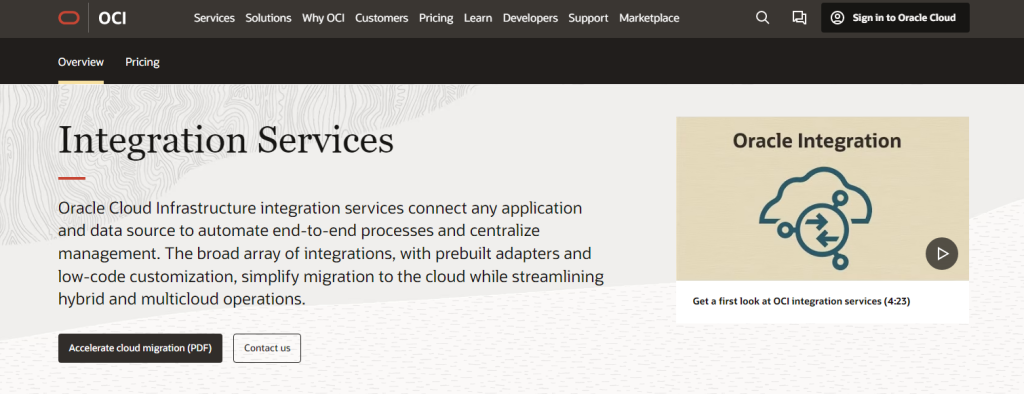1024x394 pixels.
Task: Select the Overview tab
Action: (x=81, y=62)
